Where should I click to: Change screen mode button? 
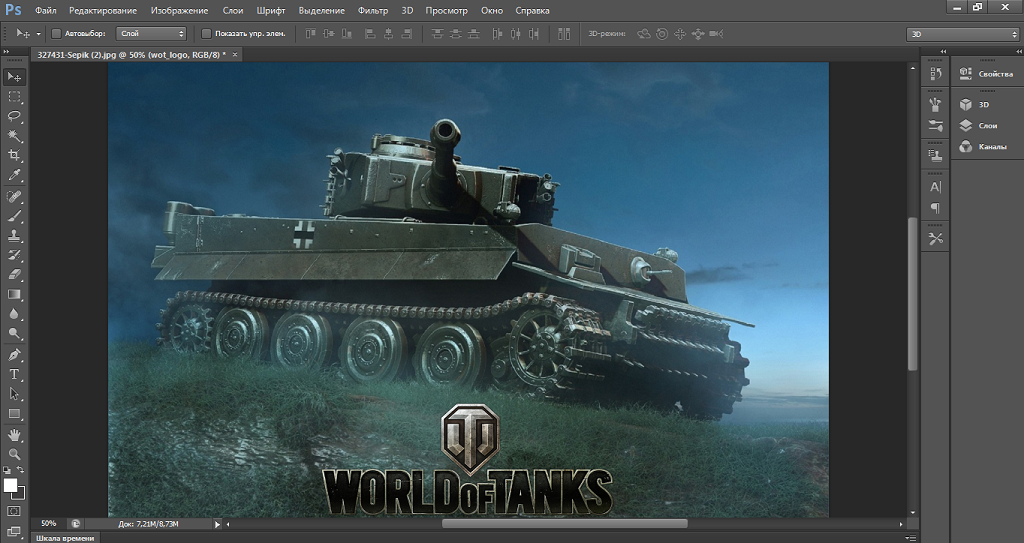click(x=14, y=531)
